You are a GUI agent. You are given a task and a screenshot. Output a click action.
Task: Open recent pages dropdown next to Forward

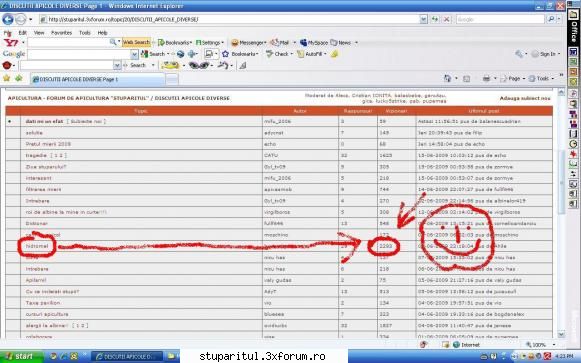31,19
